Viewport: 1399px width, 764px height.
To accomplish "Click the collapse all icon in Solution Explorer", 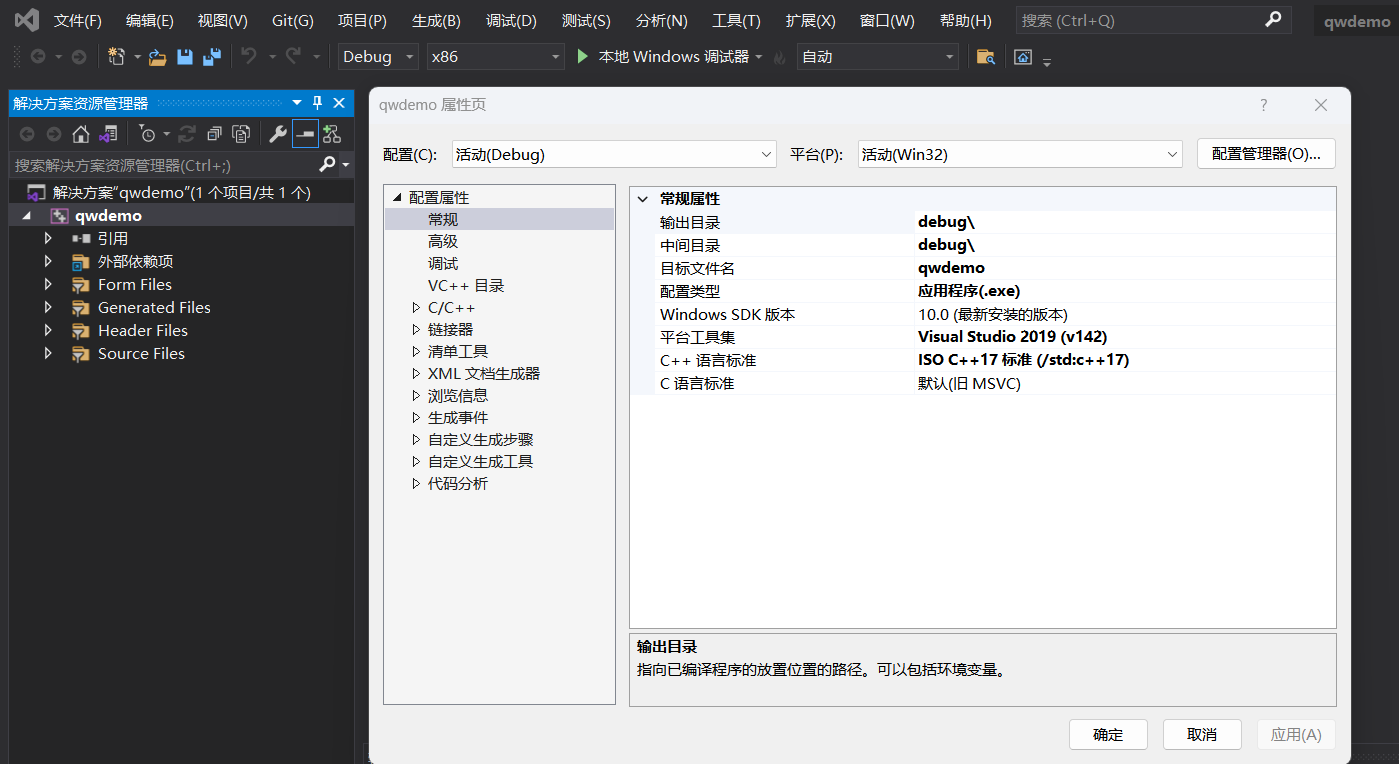I will [x=214, y=134].
